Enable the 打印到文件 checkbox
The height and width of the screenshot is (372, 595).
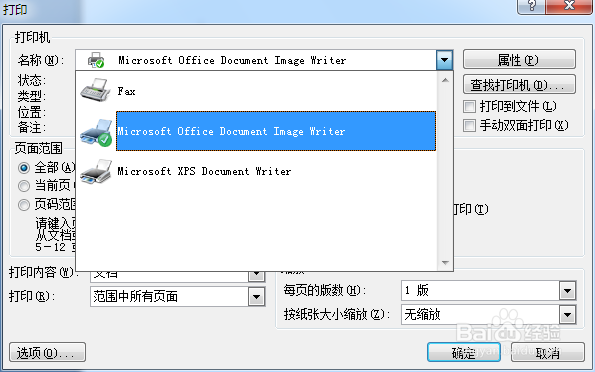pos(469,106)
